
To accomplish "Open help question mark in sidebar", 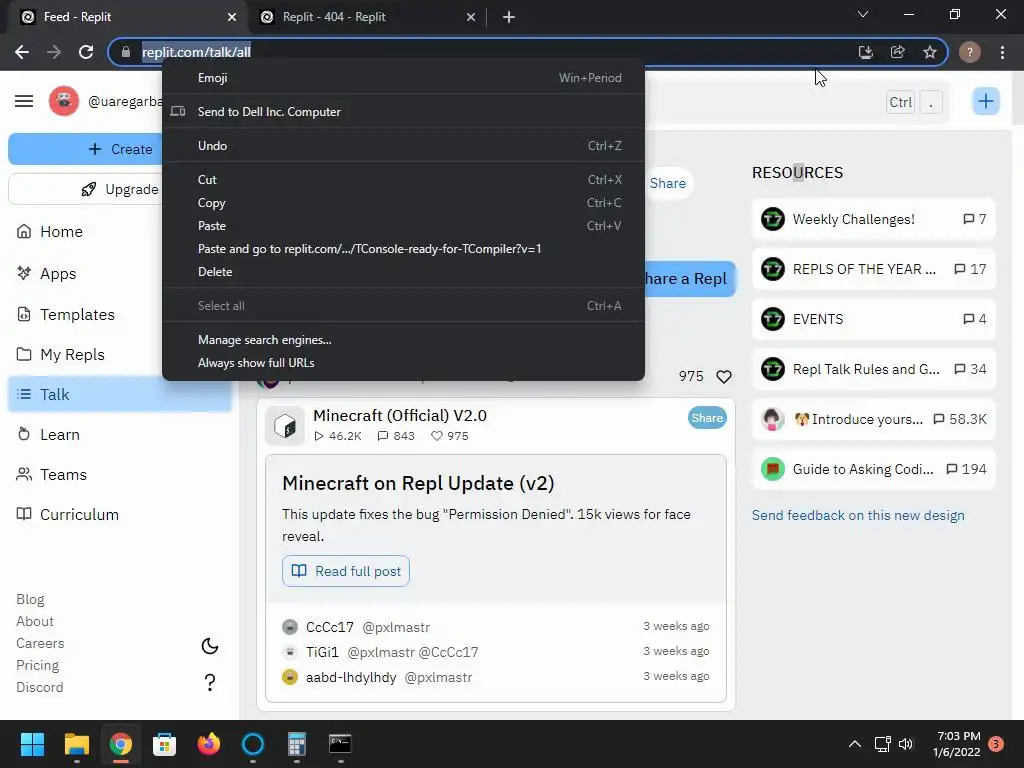I will [210, 682].
